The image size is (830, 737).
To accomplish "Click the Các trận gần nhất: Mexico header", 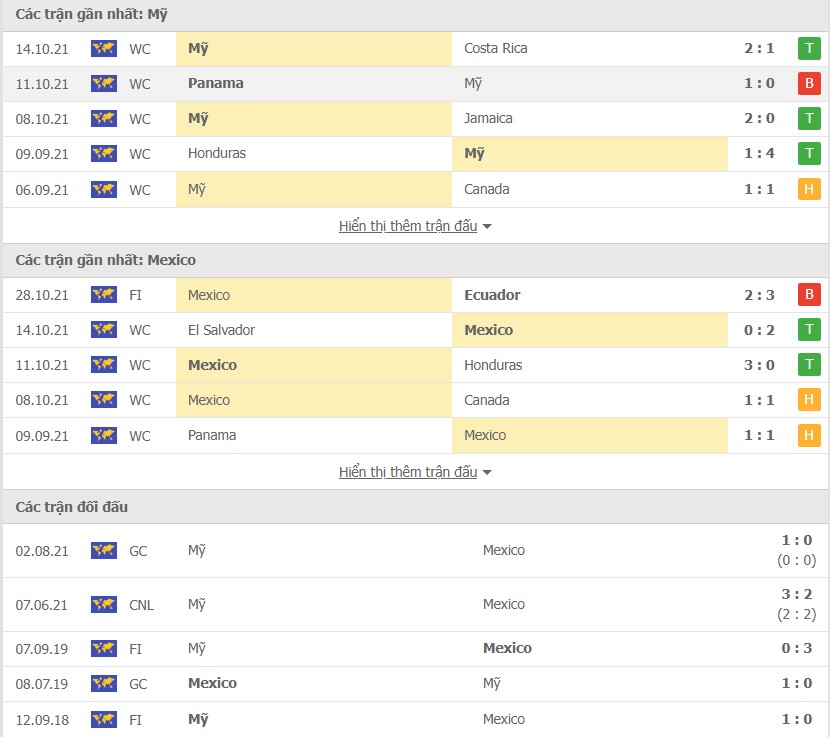I will [x=105, y=260].
